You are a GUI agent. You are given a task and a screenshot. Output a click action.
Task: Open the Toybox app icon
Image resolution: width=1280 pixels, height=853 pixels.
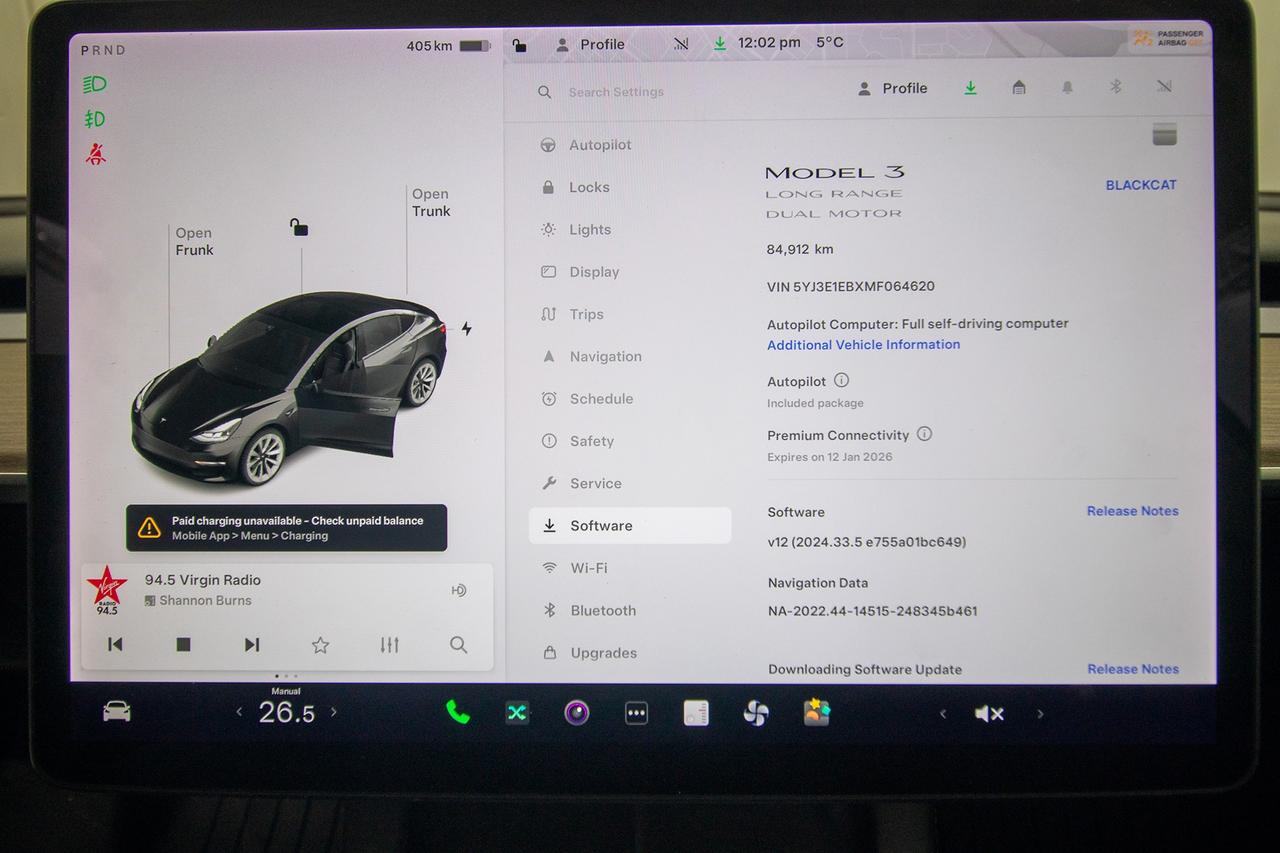pos(816,712)
